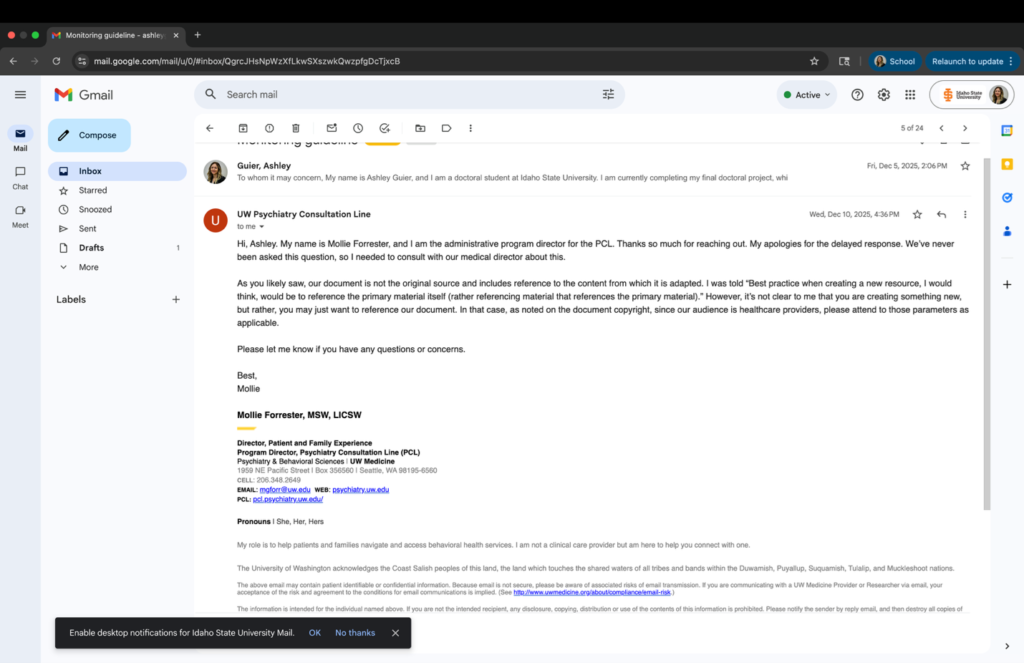Go to the Starred folder
Viewport: 1024px width, 663px height.
tap(93, 190)
